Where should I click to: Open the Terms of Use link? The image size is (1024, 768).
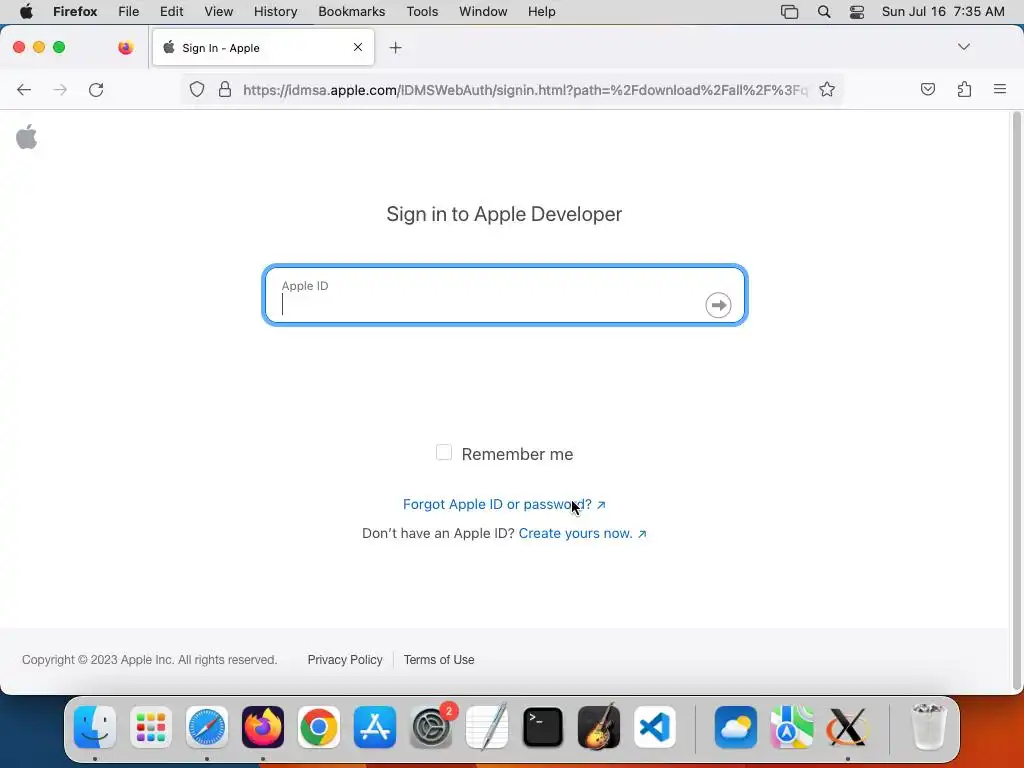click(439, 660)
